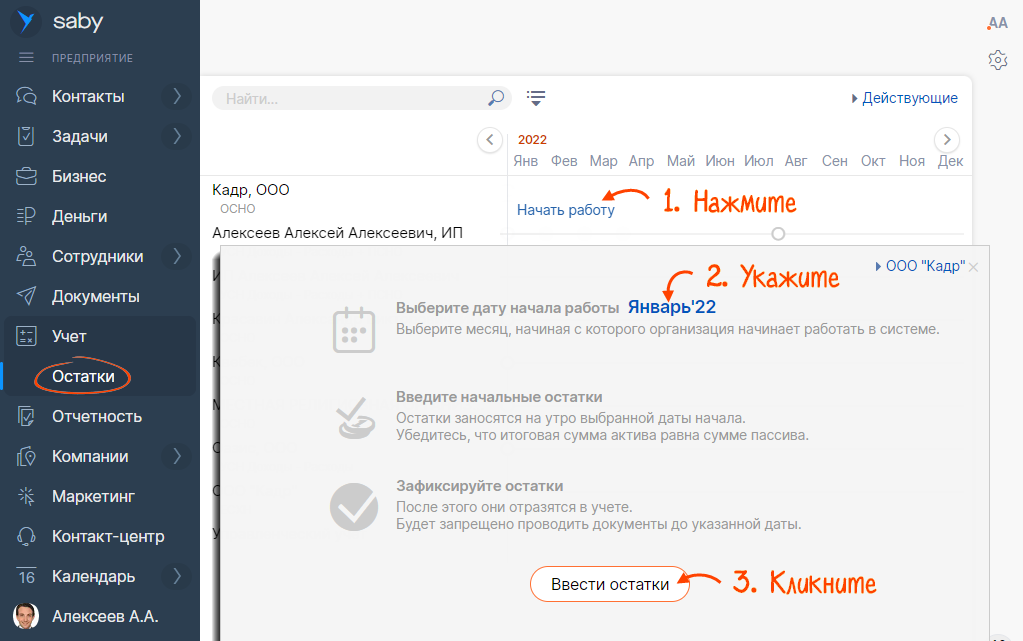Click the timeline circle marker
Screen dimensions: 1023x641
778,233
